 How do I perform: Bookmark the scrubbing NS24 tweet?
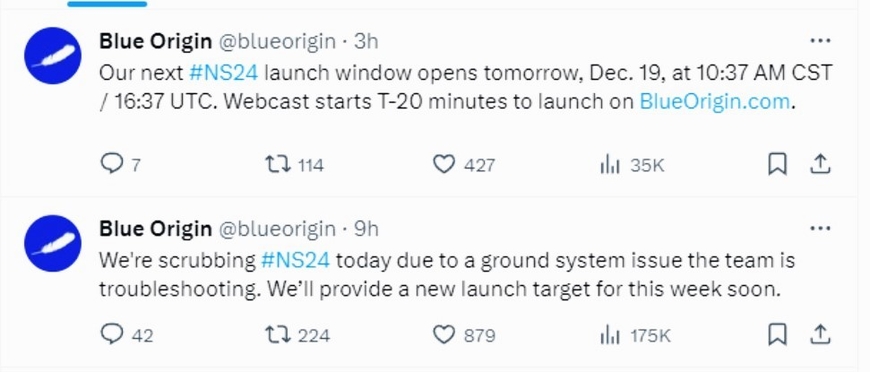pyautogui.click(x=777, y=334)
